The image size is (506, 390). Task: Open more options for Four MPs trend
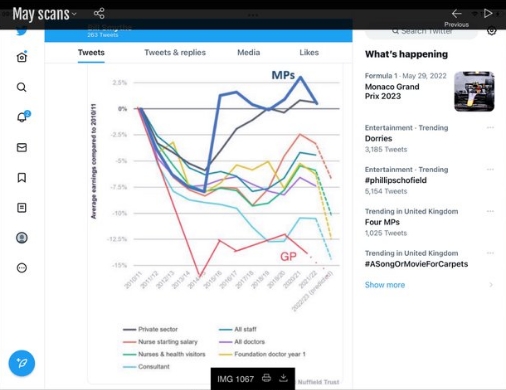490,211
